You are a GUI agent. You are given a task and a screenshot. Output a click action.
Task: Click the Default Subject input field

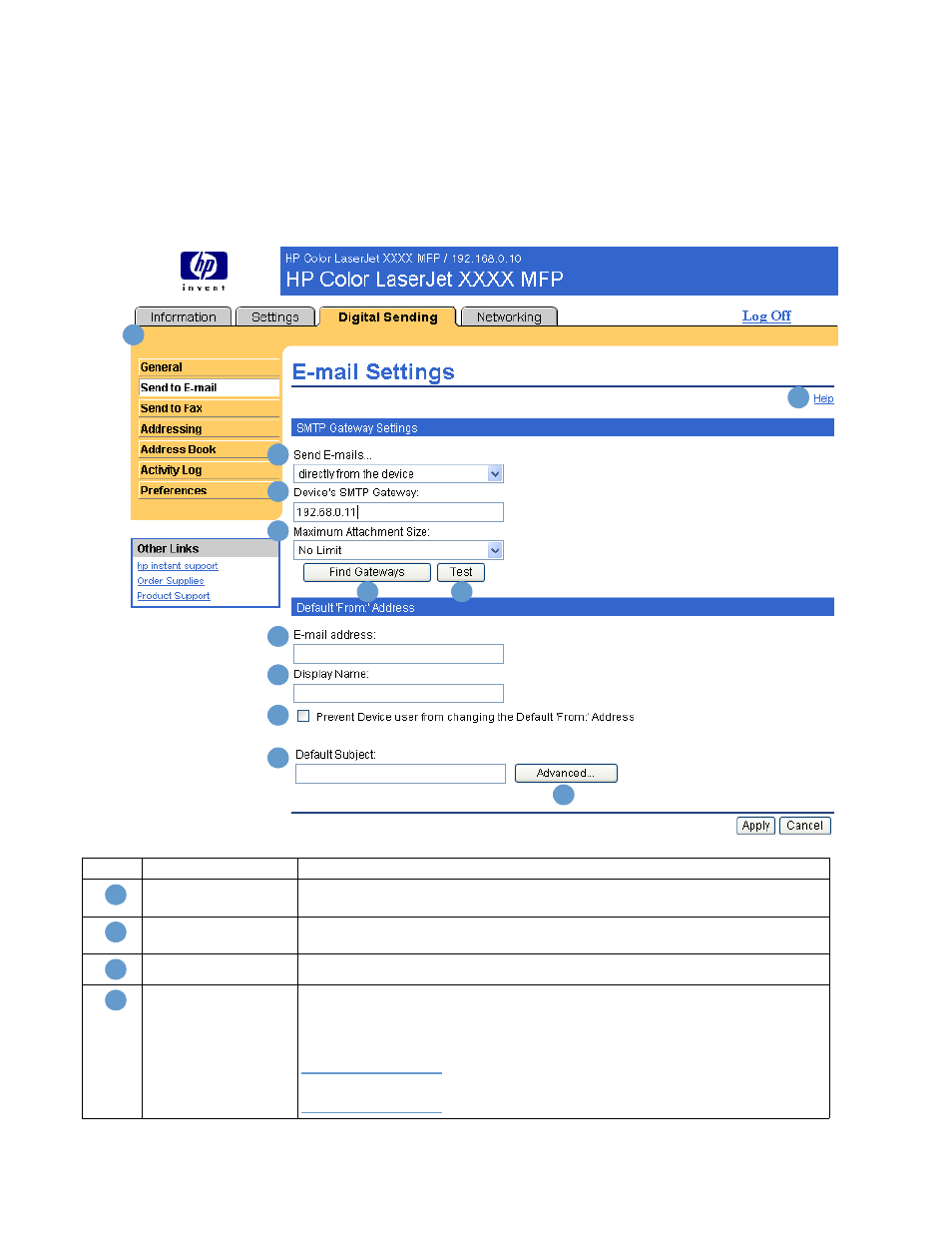click(x=400, y=774)
